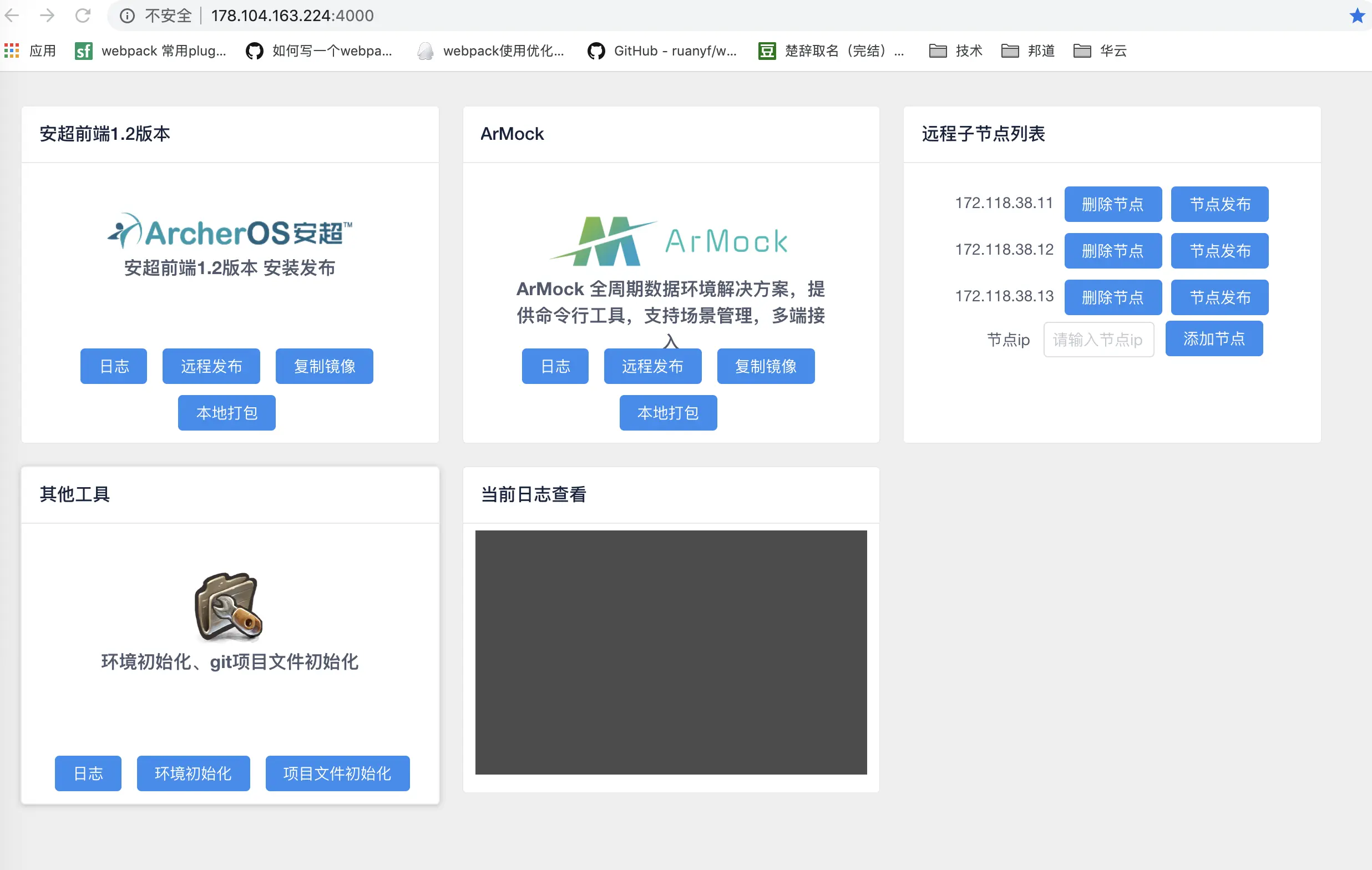Click 添加节点 button
The width and height of the screenshot is (1372, 870).
pos(1213,339)
